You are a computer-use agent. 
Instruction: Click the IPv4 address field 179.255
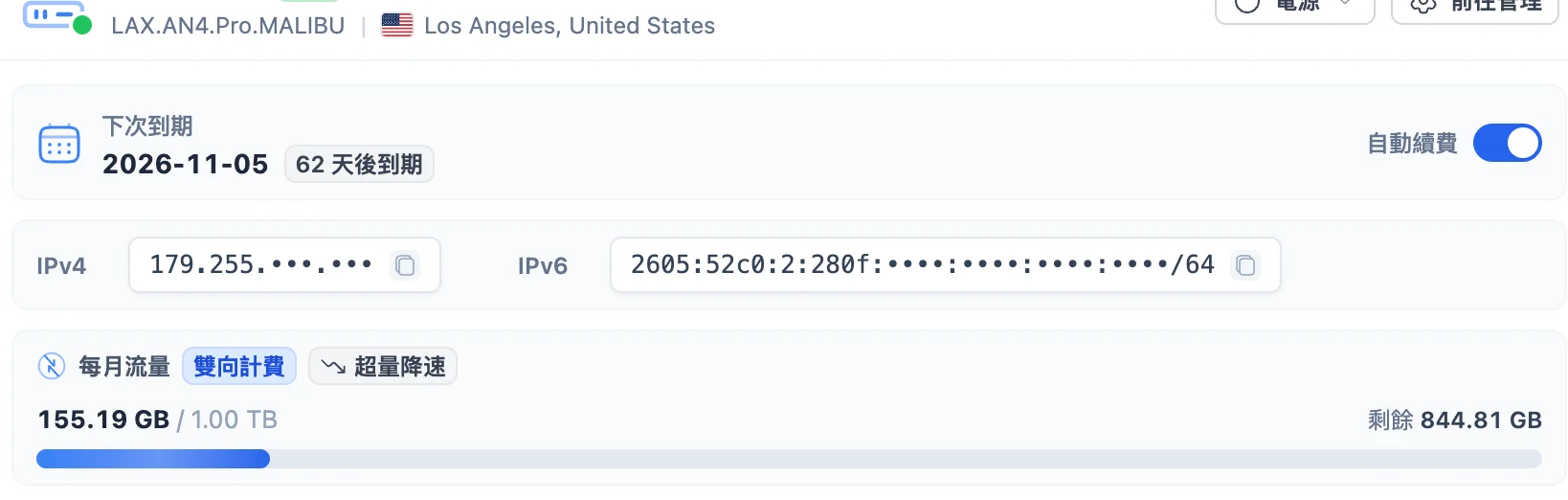284,264
